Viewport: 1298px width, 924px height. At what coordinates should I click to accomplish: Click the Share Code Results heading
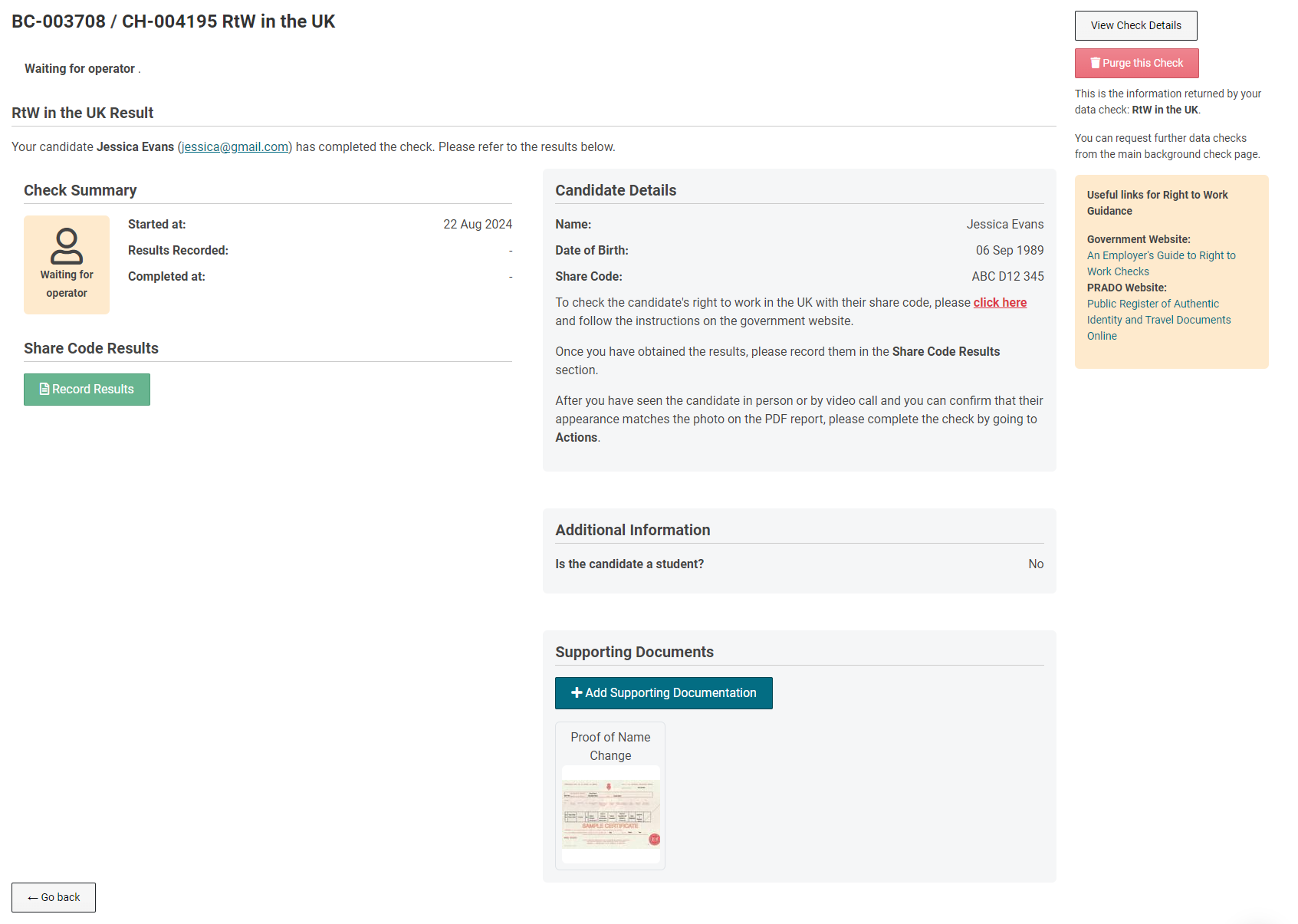tap(91, 348)
